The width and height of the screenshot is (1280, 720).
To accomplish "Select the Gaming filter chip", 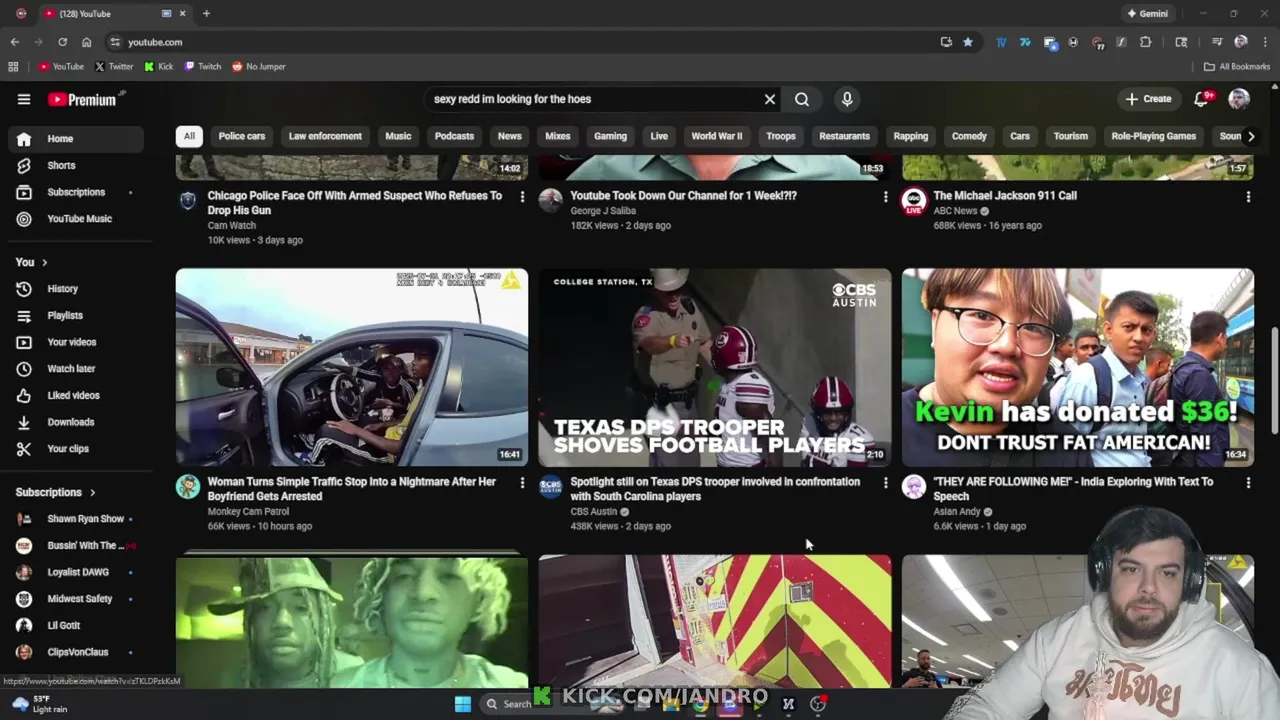I will [610, 136].
